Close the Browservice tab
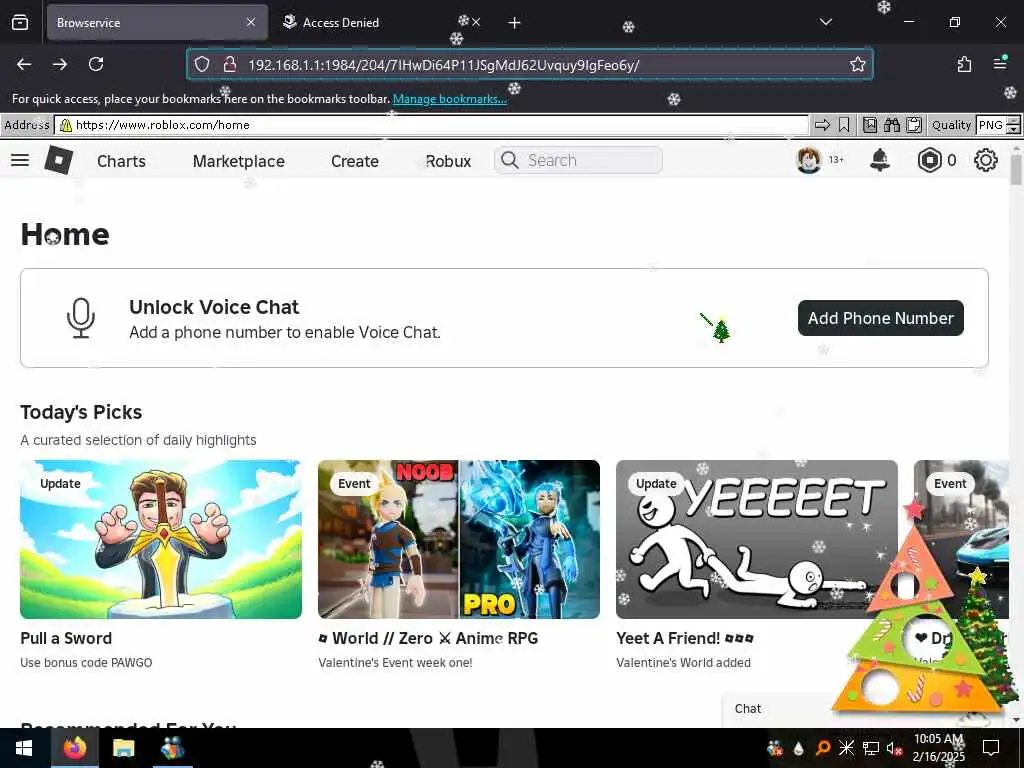This screenshot has width=1024, height=768. pos(251,22)
